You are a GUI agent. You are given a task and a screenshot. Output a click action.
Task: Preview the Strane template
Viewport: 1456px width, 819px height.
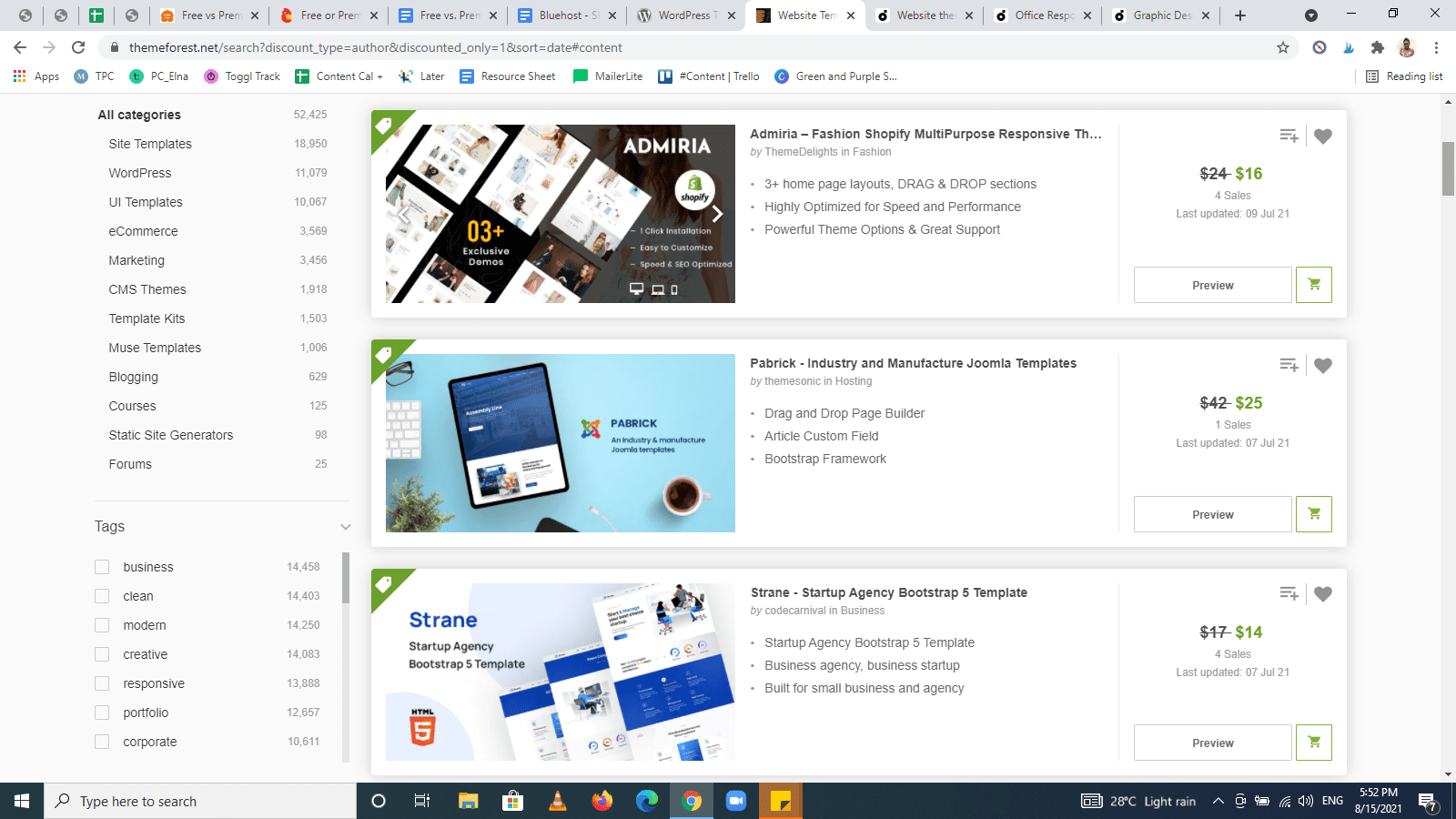click(1213, 743)
